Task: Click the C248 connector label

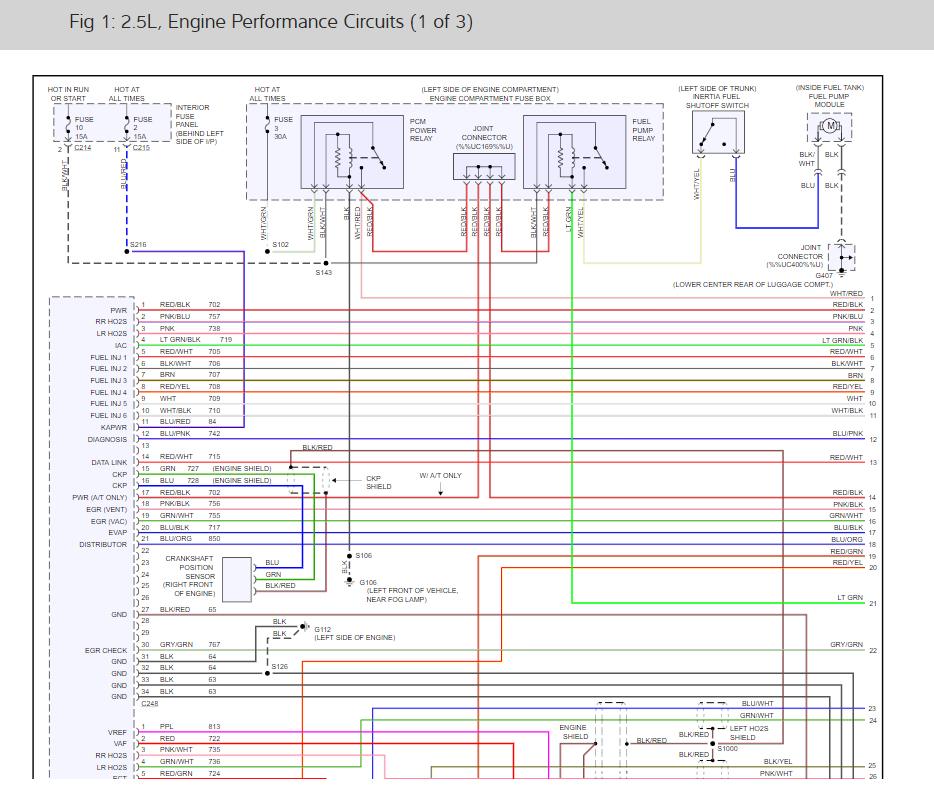Action: click(149, 703)
